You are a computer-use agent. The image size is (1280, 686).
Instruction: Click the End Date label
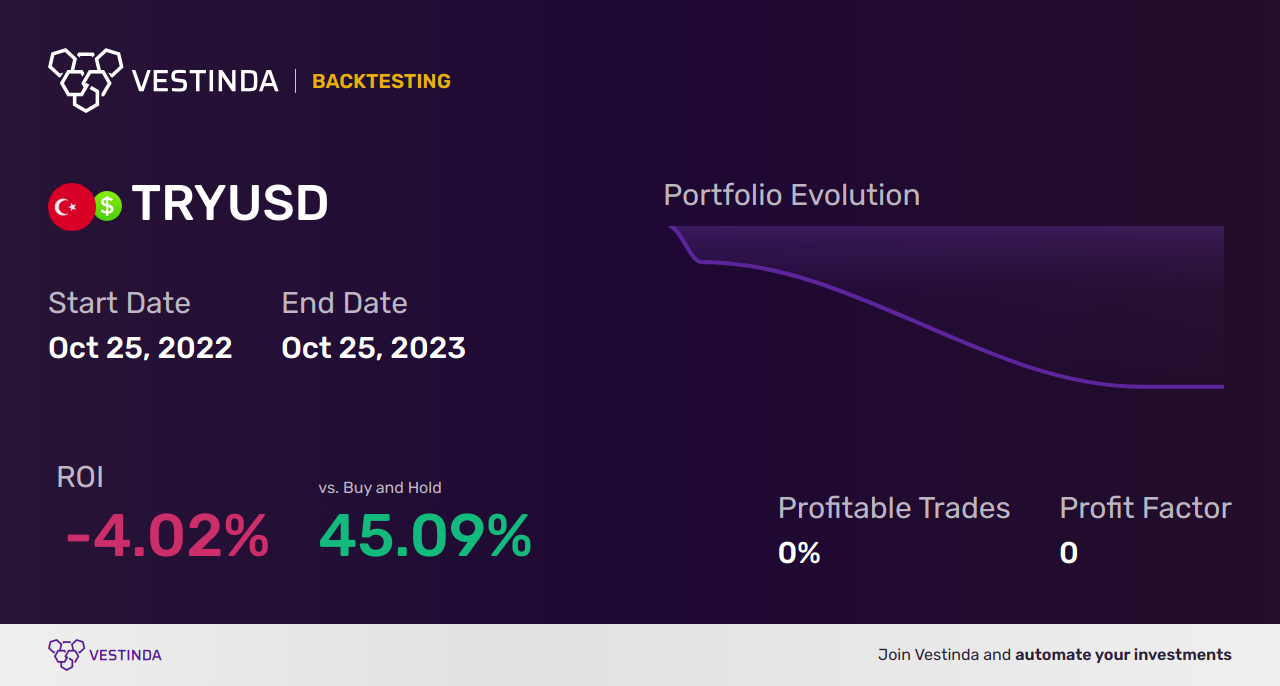[x=344, y=303]
